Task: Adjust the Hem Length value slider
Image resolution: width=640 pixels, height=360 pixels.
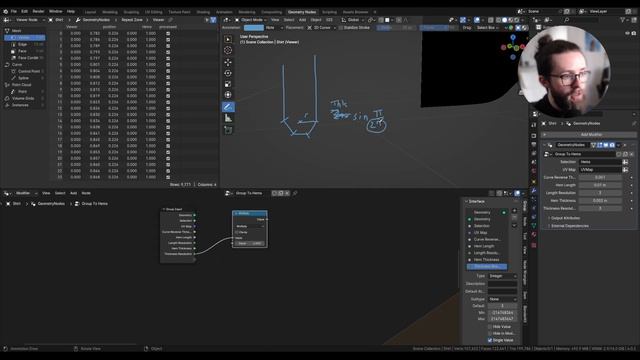Action: (x=600, y=185)
